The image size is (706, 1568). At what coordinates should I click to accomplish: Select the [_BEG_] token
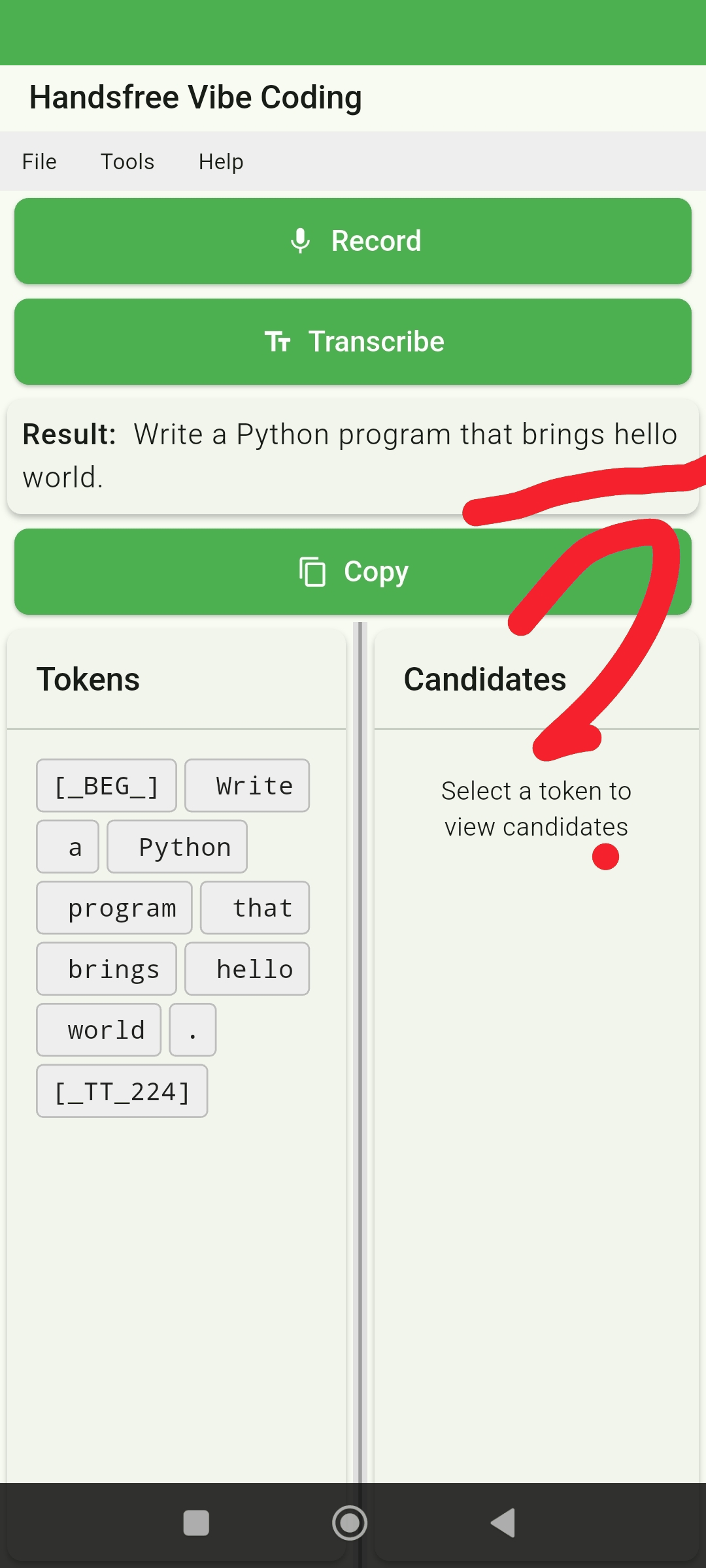click(x=107, y=785)
